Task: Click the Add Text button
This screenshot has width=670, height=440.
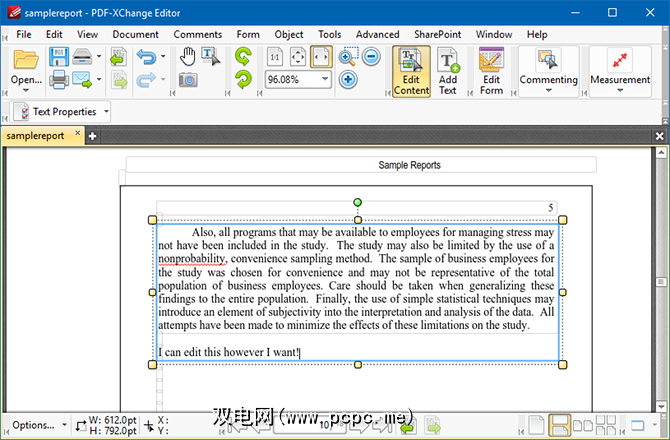Action: 447,71
